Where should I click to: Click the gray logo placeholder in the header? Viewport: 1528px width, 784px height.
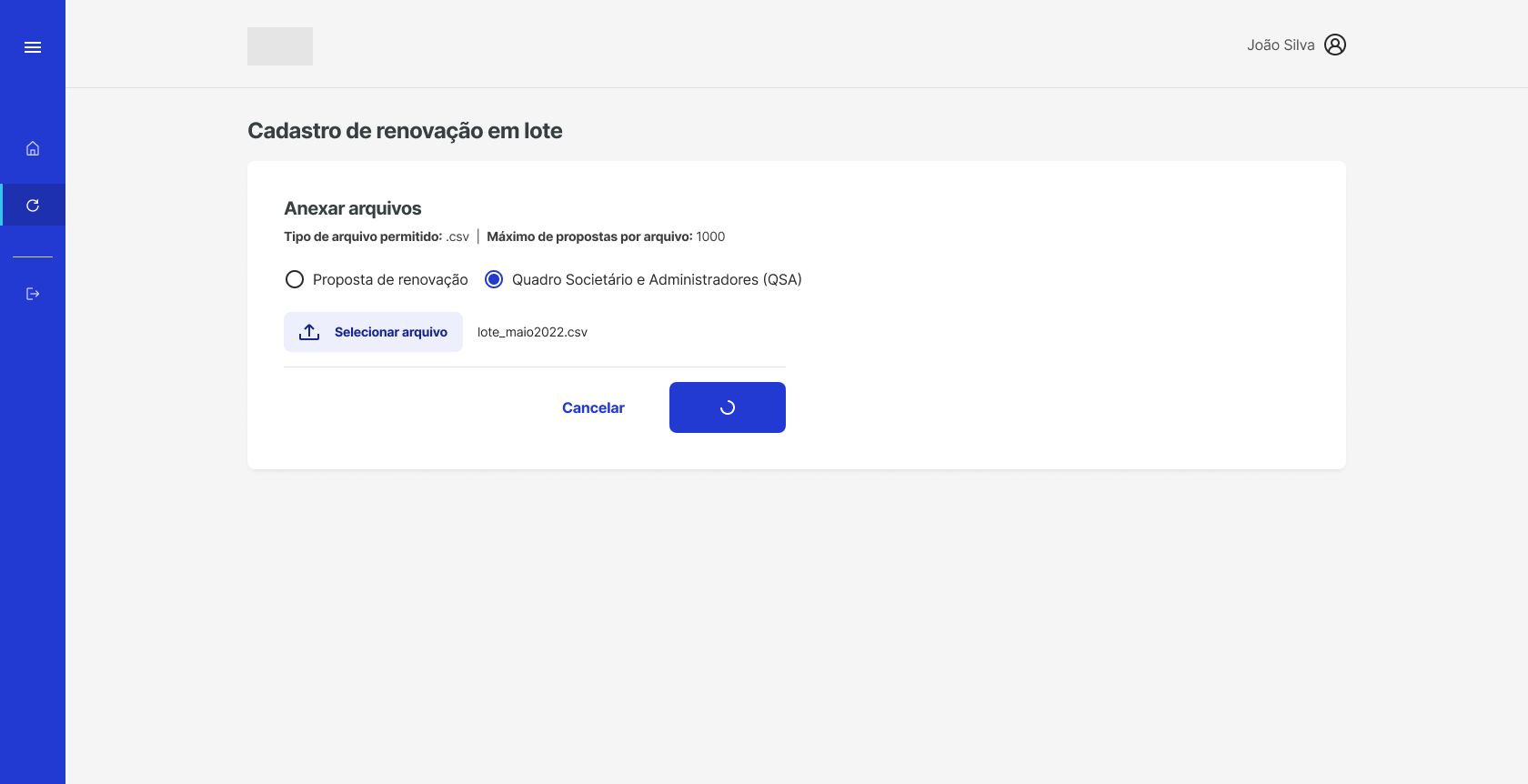pyautogui.click(x=280, y=46)
